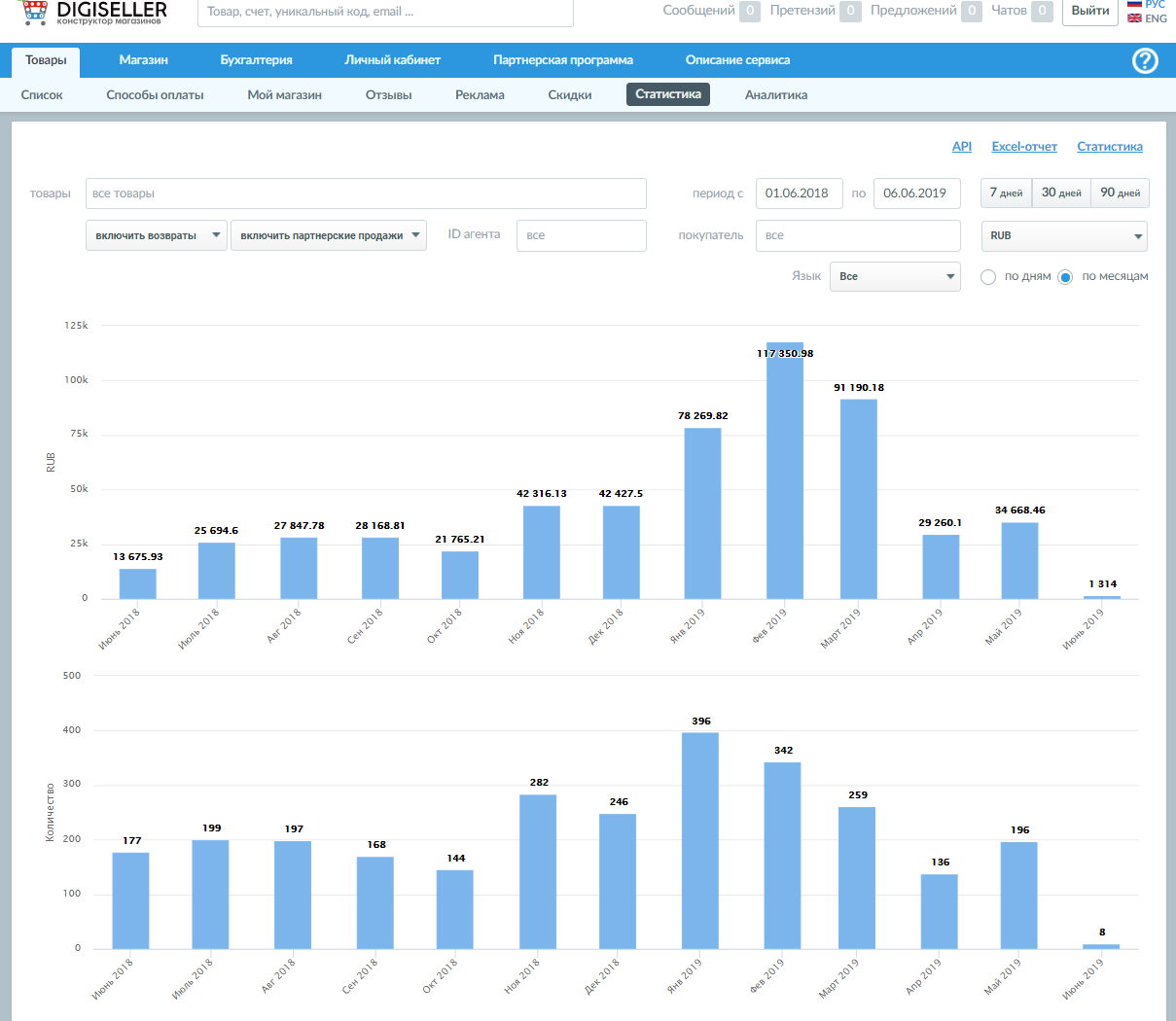Switch language via the Russian flag icon
Viewport: 1176px width, 1021px height.
(x=1134, y=5)
